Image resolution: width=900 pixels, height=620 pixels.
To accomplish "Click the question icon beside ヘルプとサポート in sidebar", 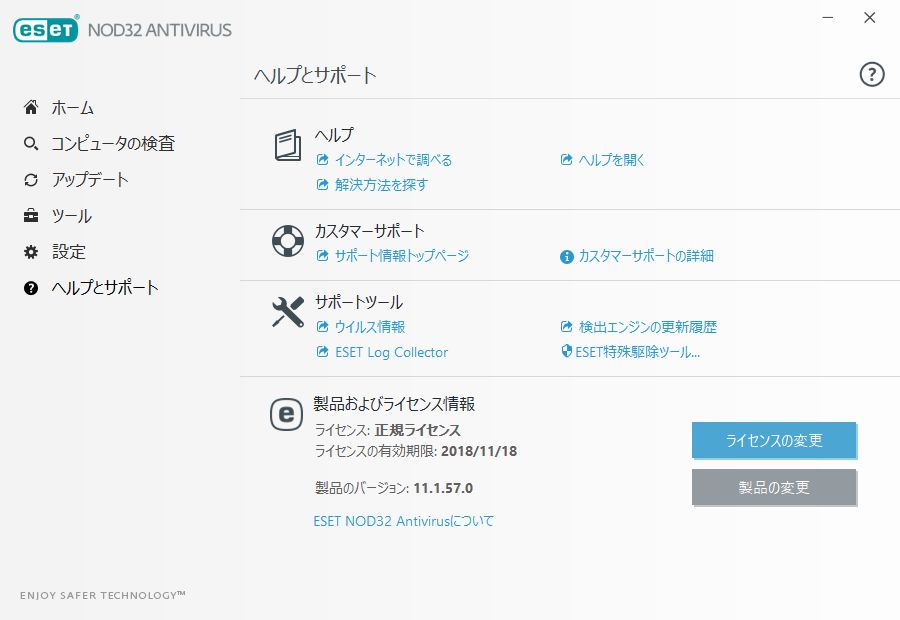I will (31, 288).
